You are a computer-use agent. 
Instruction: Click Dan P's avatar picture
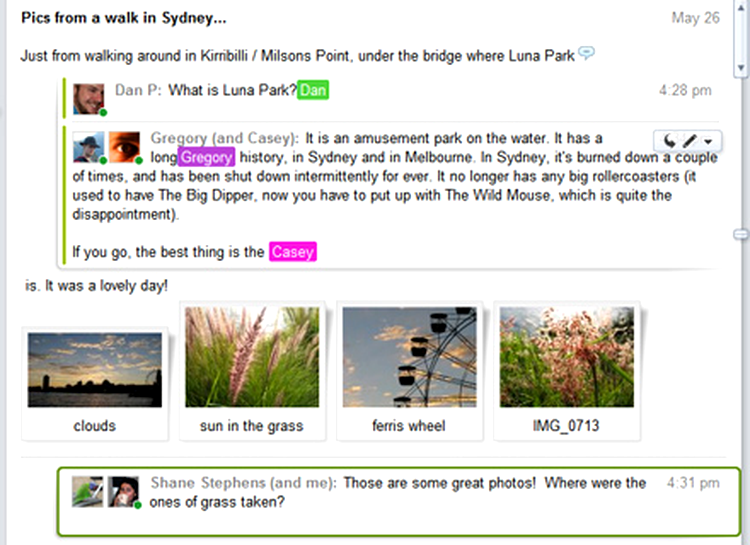(x=88, y=99)
